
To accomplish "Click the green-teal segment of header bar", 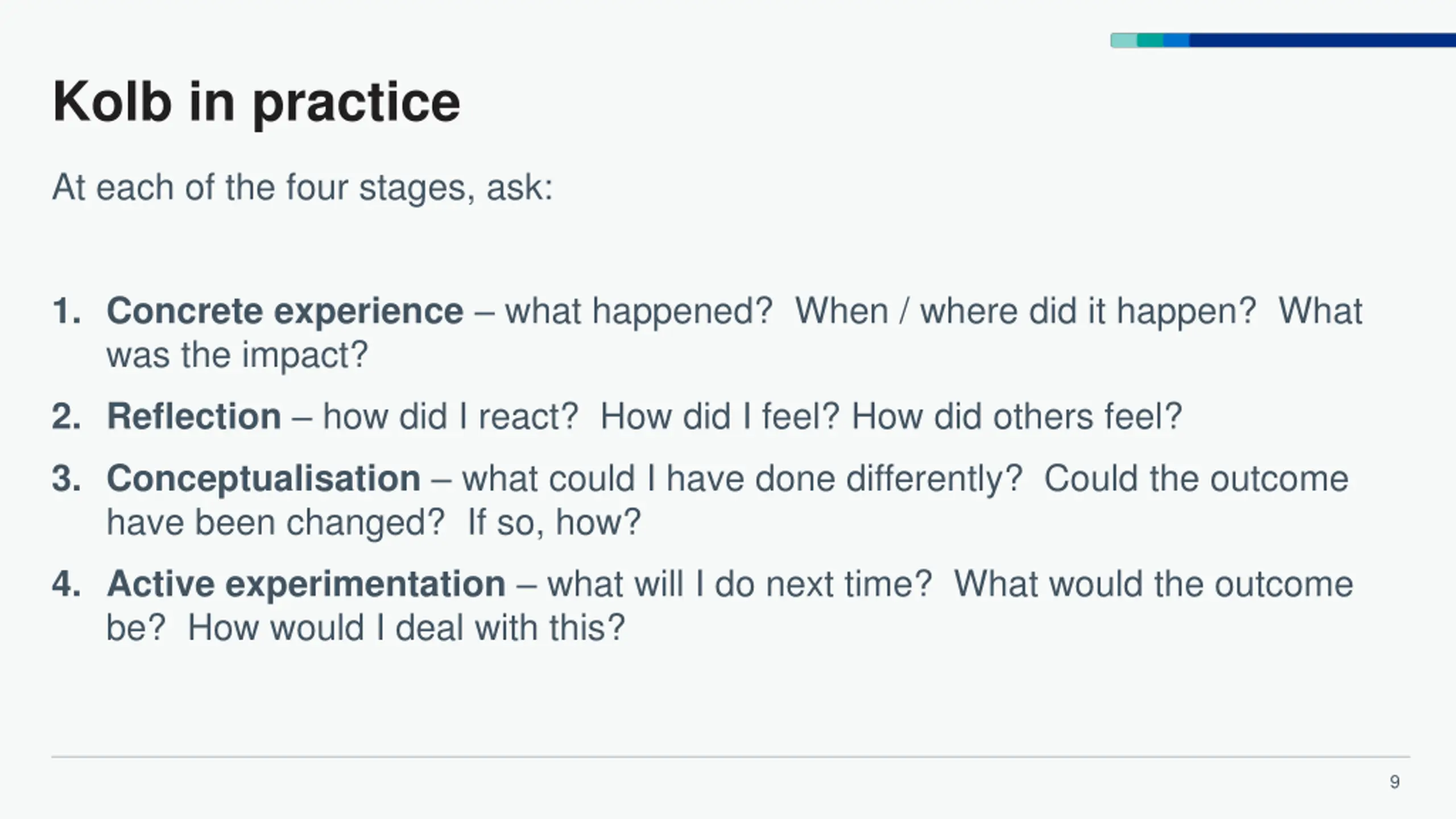I will point(1150,40).
